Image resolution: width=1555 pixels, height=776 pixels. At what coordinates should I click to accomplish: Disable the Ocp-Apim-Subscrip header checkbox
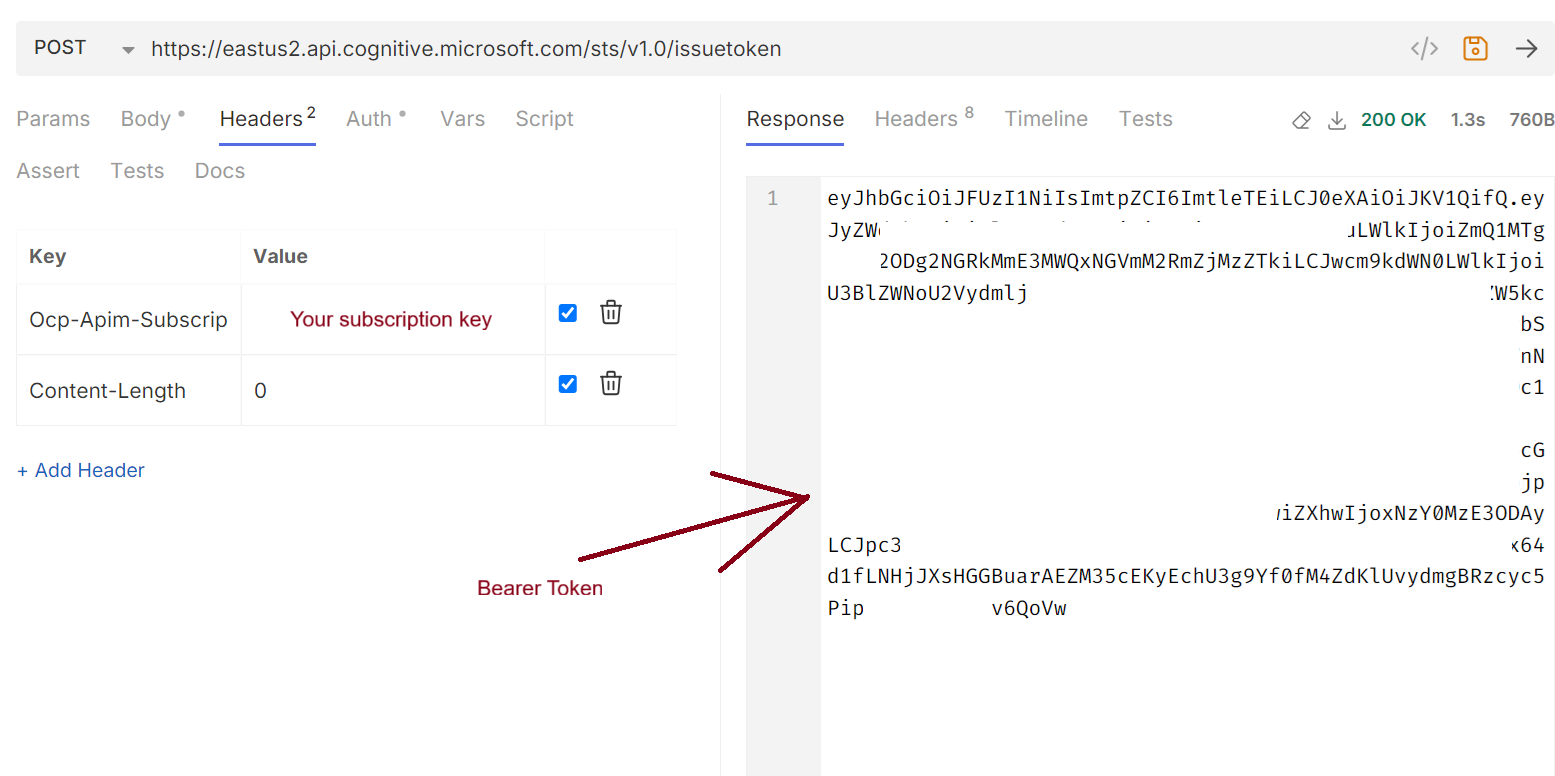pyautogui.click(x=567, y=312)
